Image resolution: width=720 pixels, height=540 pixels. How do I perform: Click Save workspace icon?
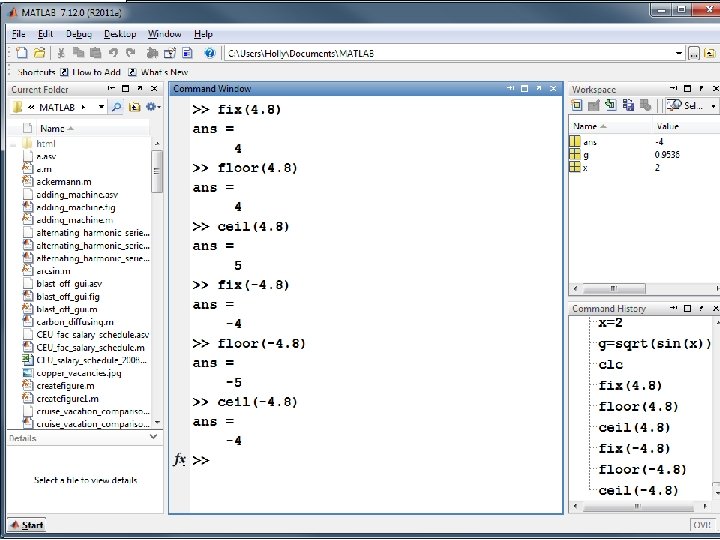[x=628, y=105]
